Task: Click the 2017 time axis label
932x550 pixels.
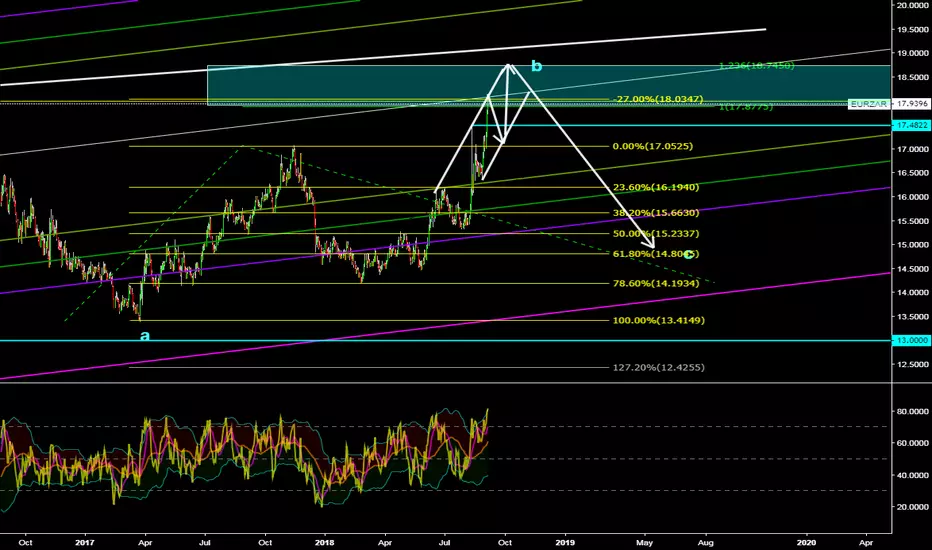Action: pos(85,543)
